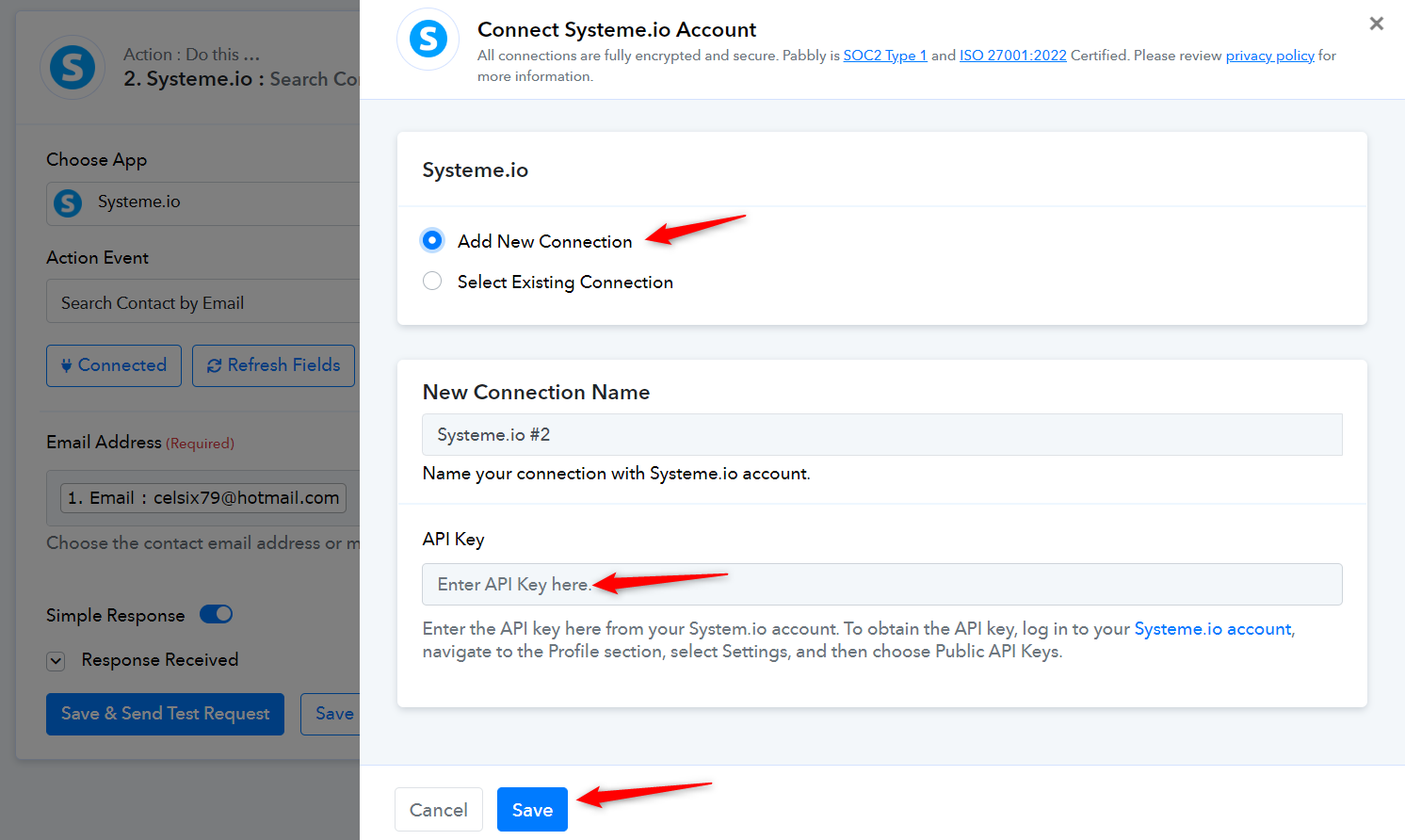Expand the Response Received section
1405x840 pixels.
tap(57, 661)
